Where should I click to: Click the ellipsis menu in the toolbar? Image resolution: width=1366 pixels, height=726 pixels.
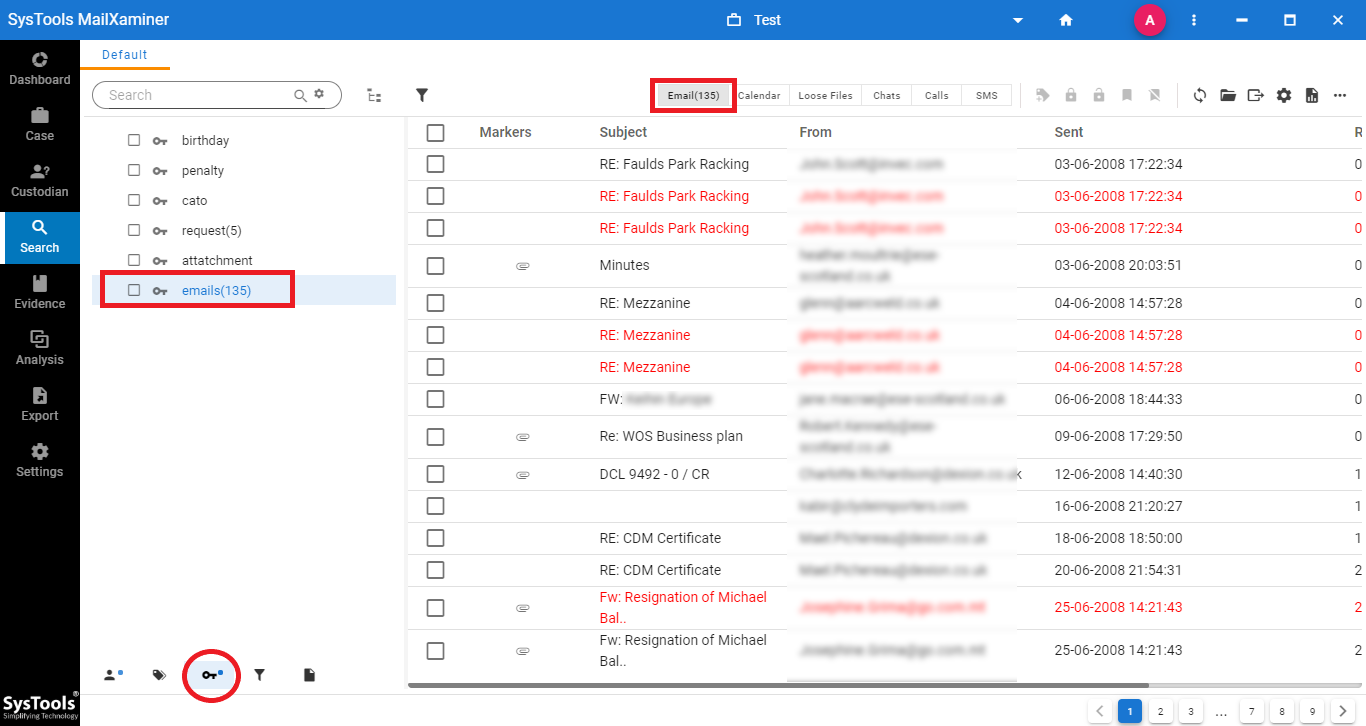1340,95
